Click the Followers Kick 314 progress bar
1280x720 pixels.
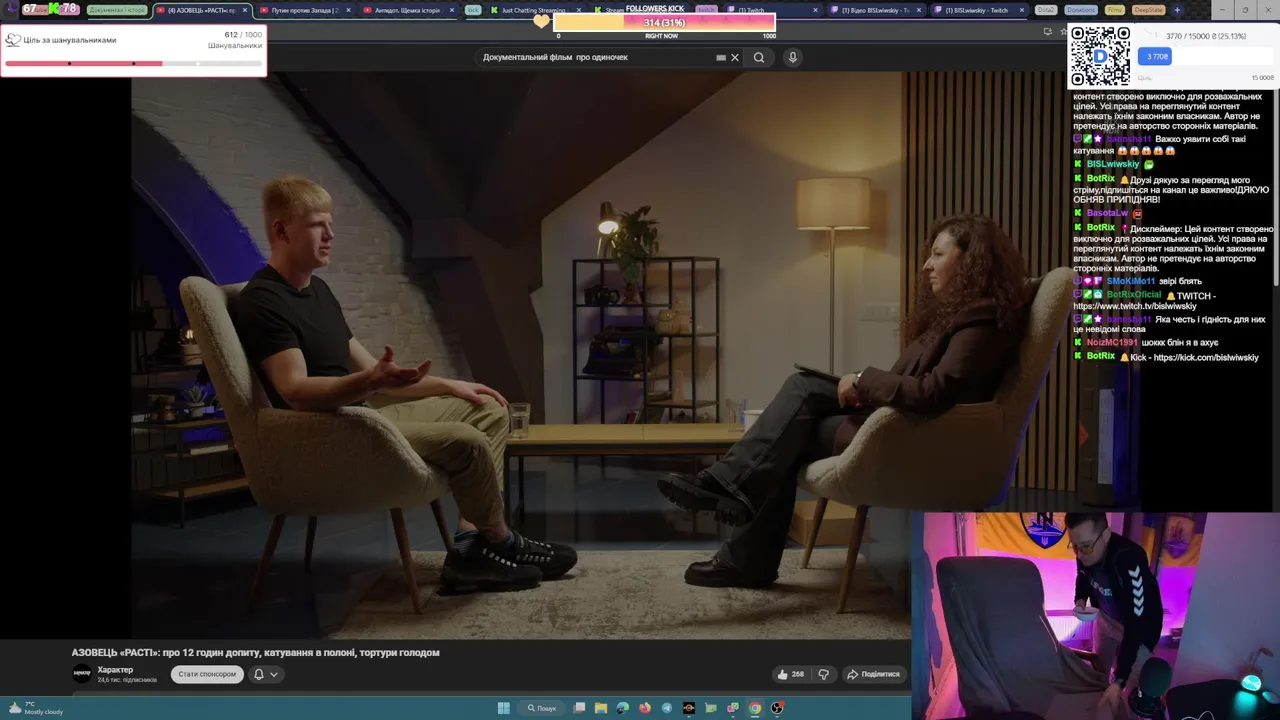[x=664, y=23]
